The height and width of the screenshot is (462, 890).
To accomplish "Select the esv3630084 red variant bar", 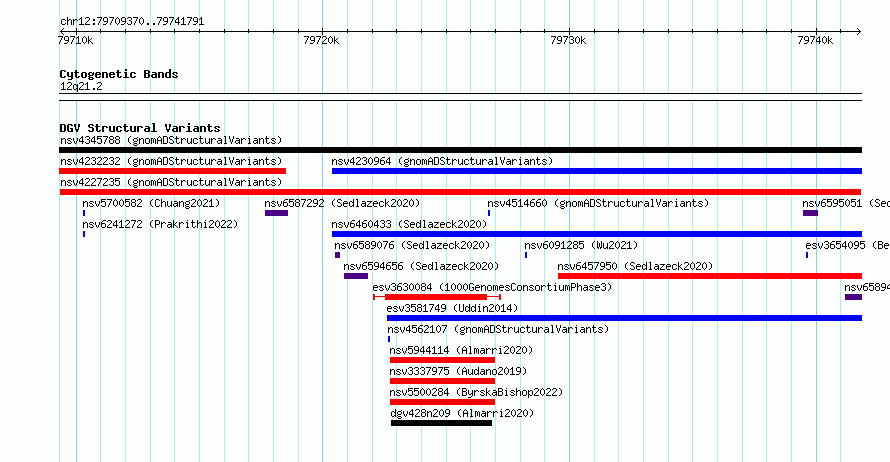I will pos(436,297).
